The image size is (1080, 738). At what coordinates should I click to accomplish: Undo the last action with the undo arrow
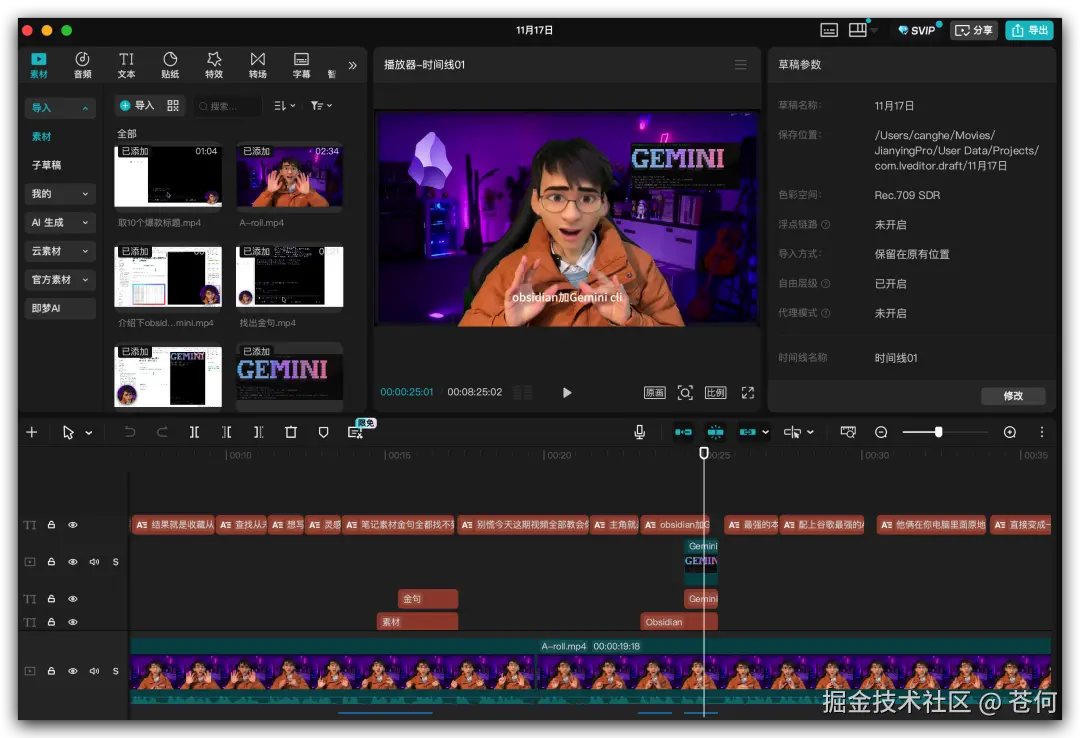pos(130,432)
